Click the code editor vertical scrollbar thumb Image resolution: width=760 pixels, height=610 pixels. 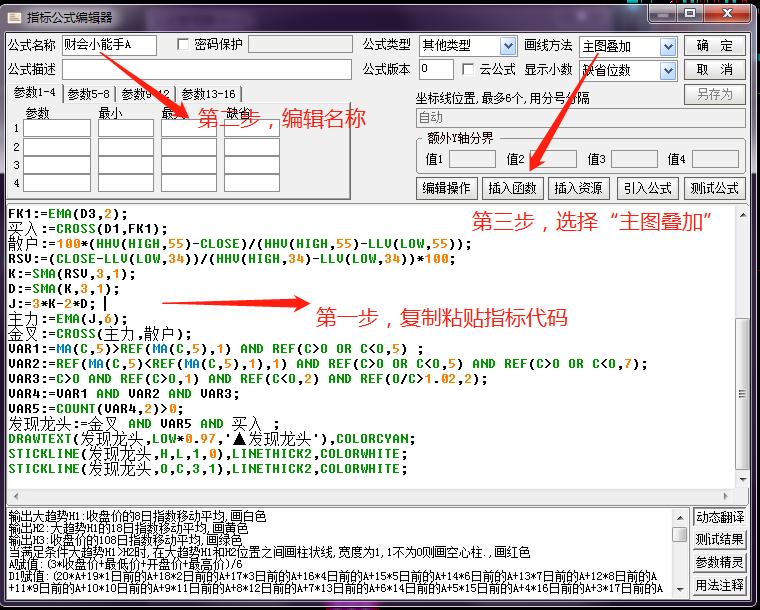tap(743, 393)
